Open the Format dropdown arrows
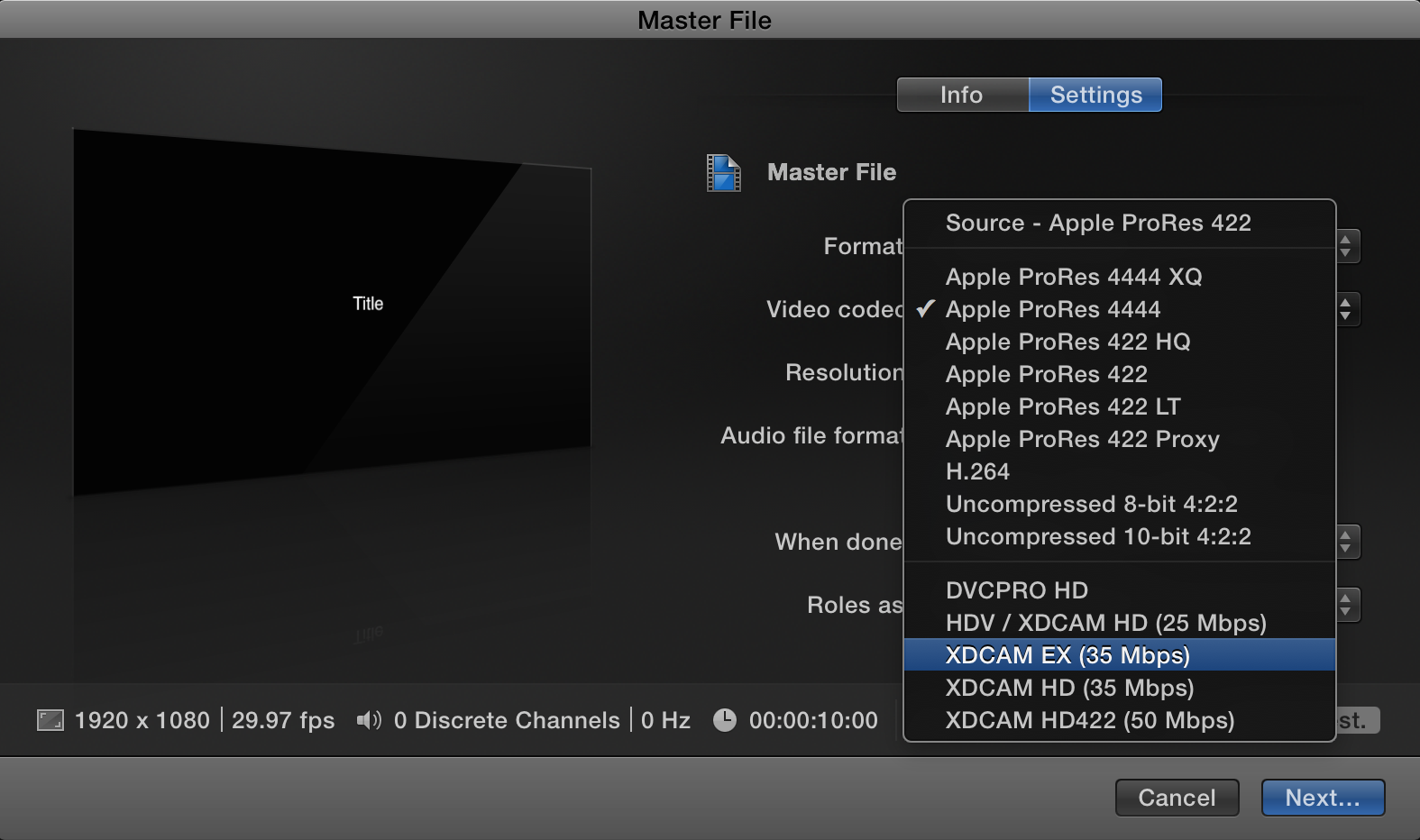The image size is (1420, 840). click(1346, 246)
